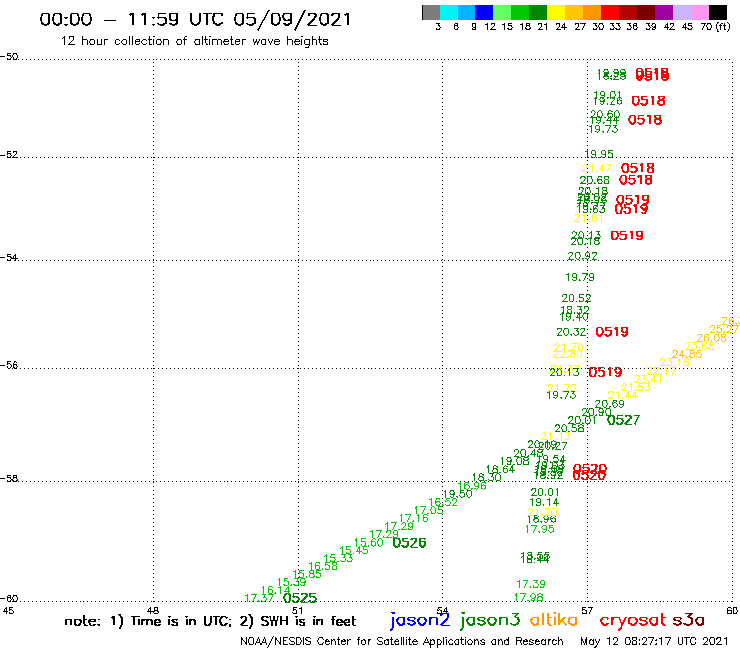Click the latitude axis label '-54'
The height and width of the screenshot is (650, 740).
pyautogui.click(x=9, y=257)
